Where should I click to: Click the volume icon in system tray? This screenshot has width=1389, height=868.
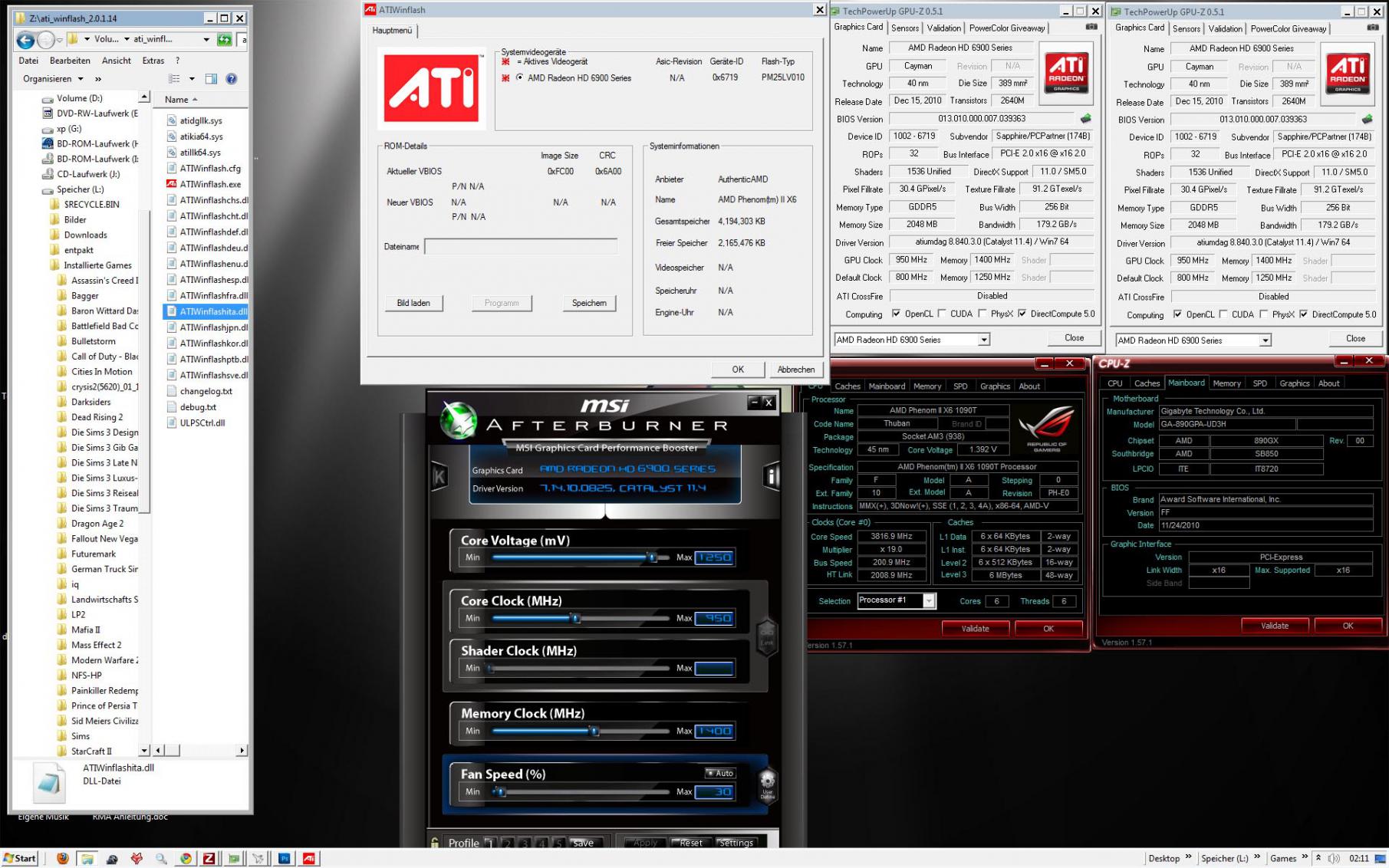(1334, 858)
